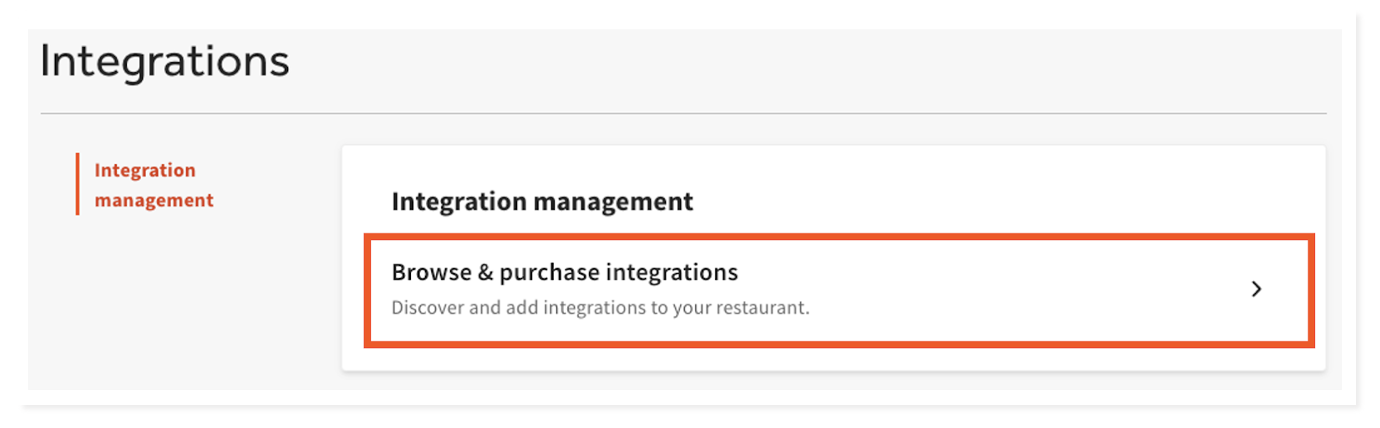Click the word 'restaurant' in the row description
The image size is (1380, 428).
pos(764,308)
